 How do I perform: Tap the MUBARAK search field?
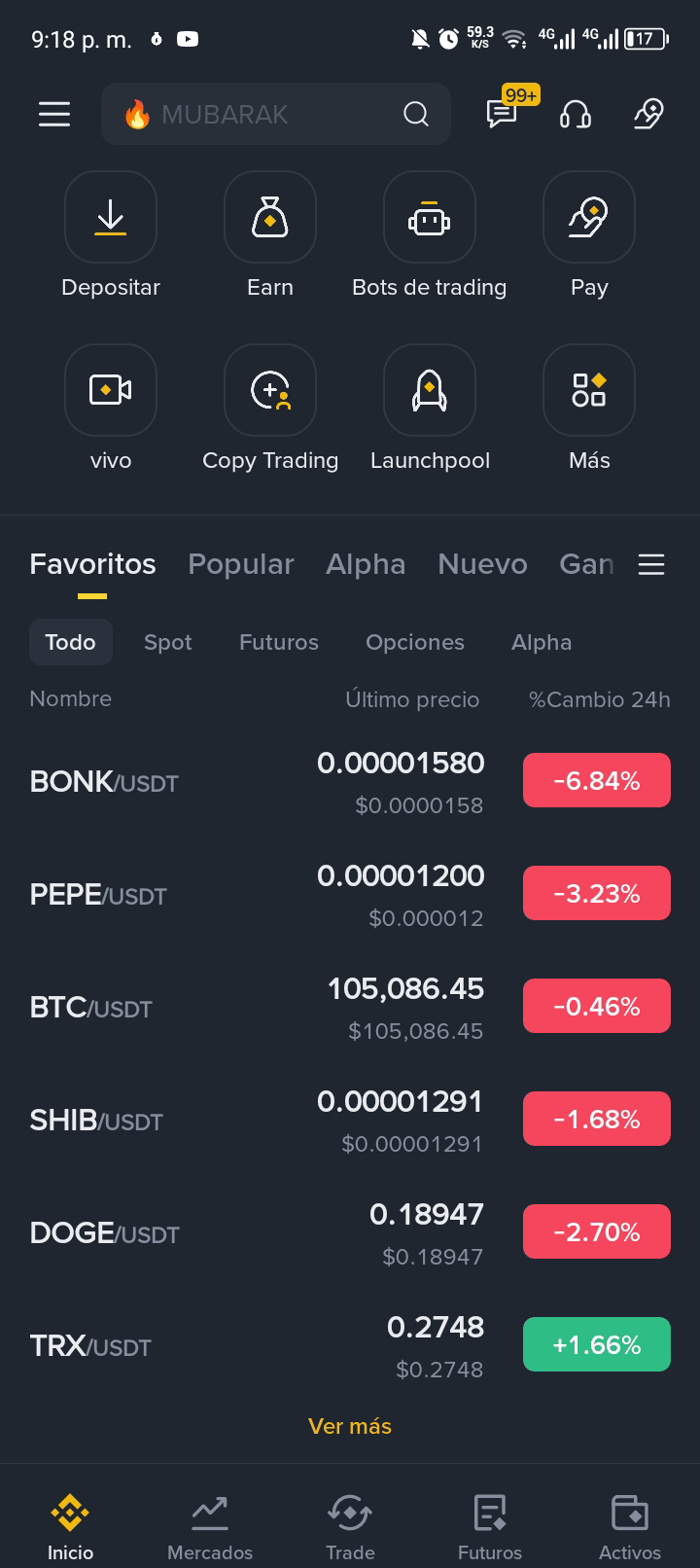(x=262, y=115)
